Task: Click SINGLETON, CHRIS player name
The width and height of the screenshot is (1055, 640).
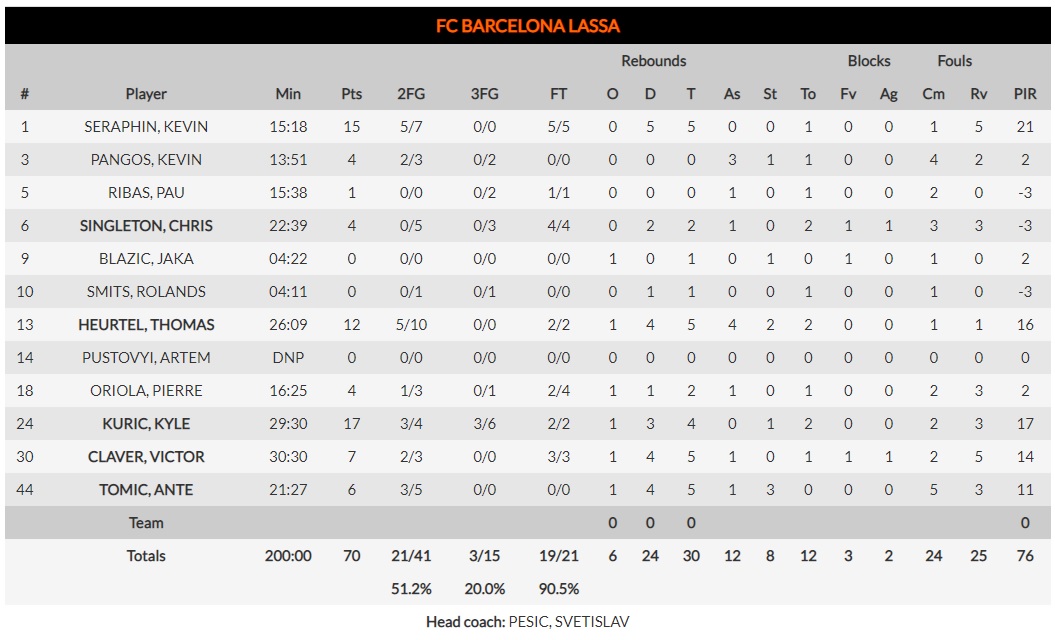Action: [x=146, y=225]
